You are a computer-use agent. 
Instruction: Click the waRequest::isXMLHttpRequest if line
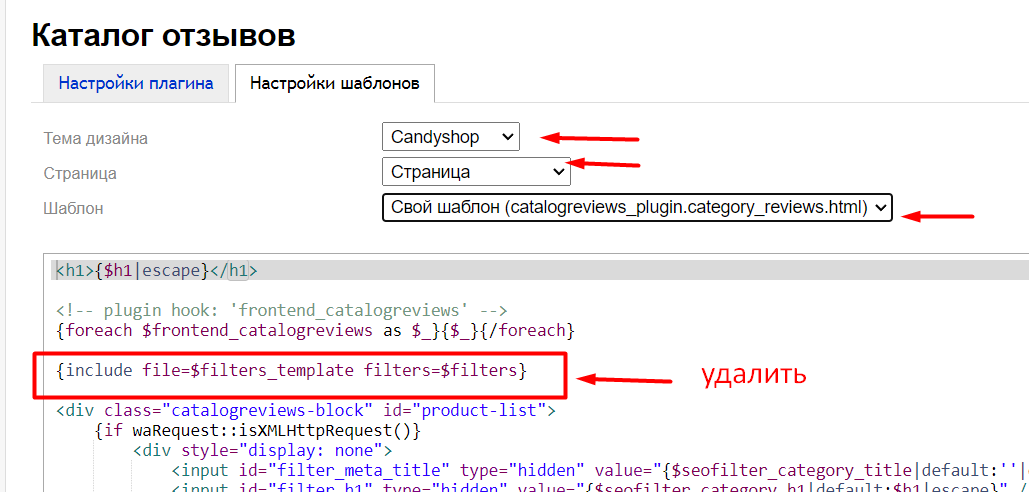coord(258,430)
